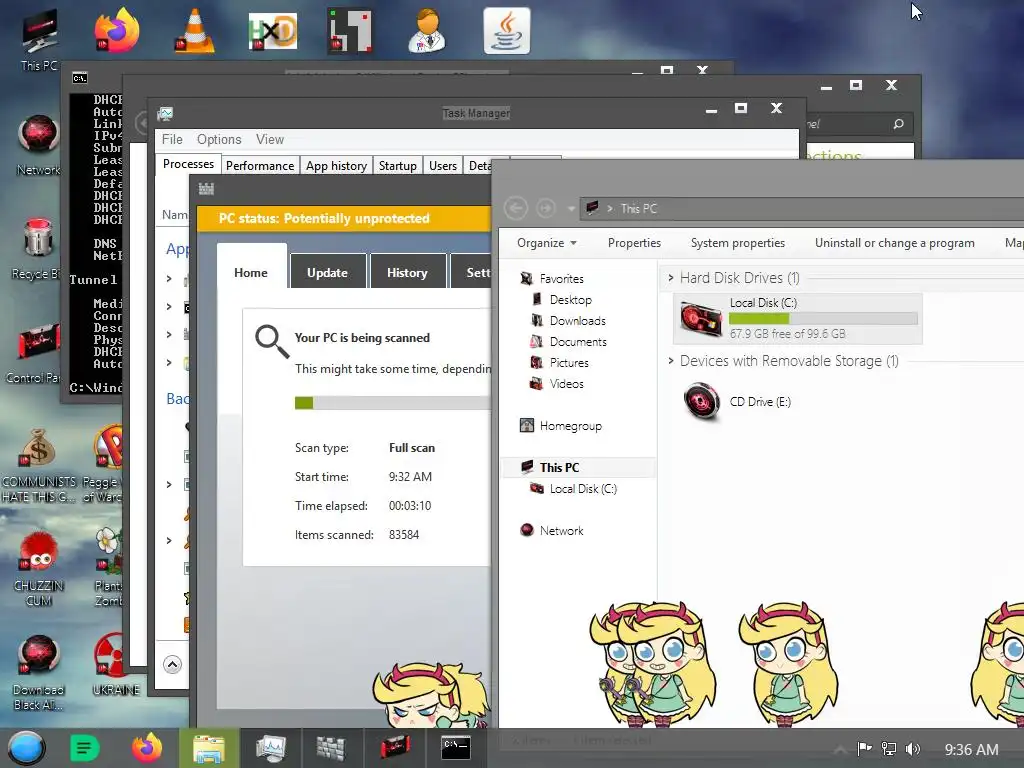Launch Firefox from desktop icon
Viewport: 1024px width, 768px height.
pos(117,29)
